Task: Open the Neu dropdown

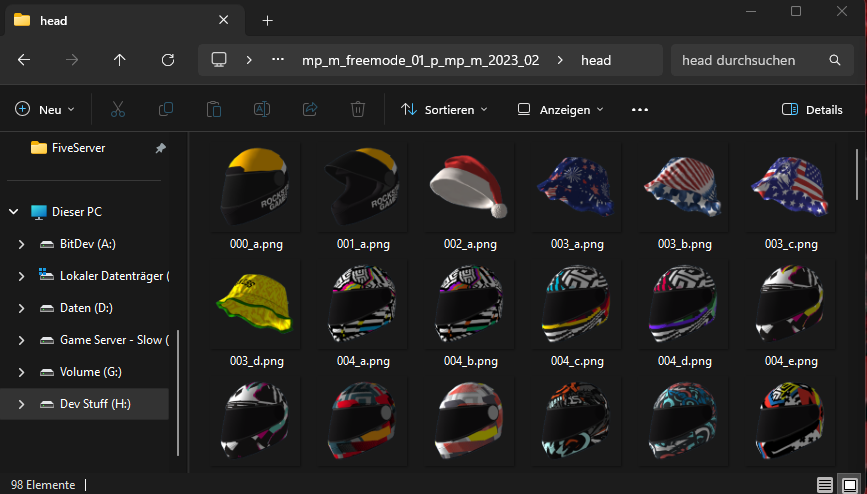Action: 45,110
